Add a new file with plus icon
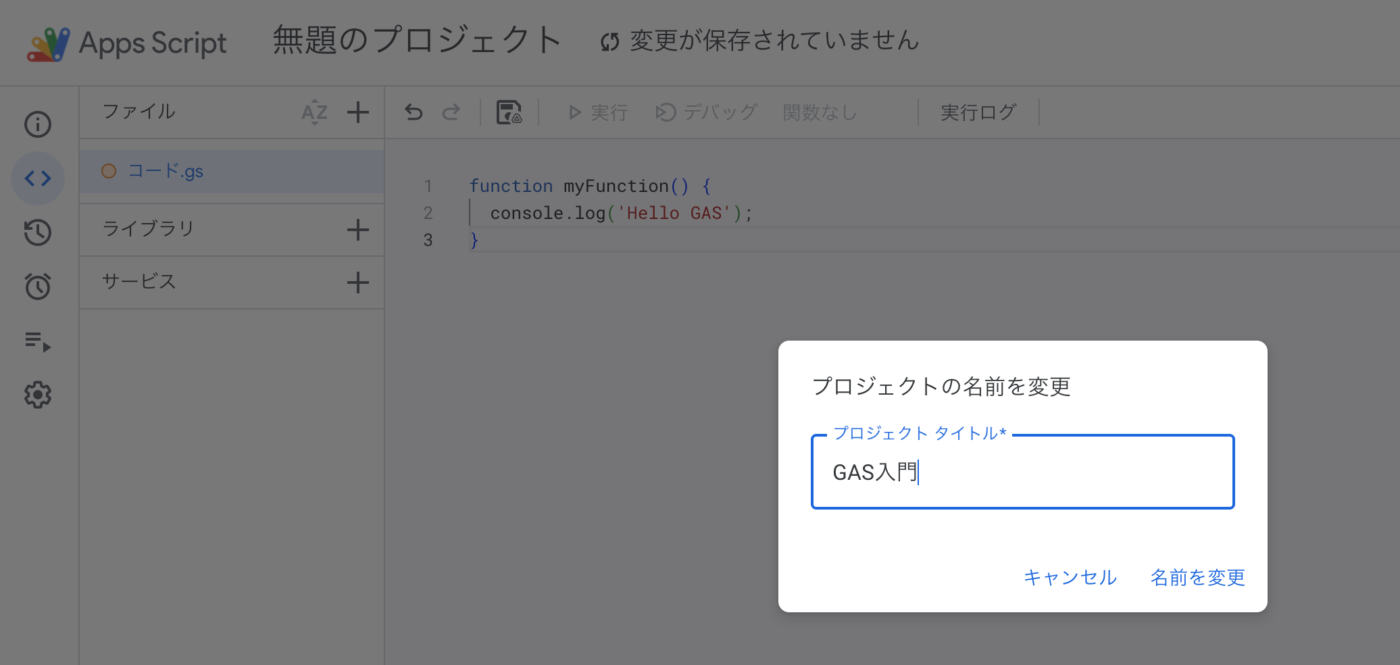The width and height of the screenshot is (1400, 665). (358, 113)
